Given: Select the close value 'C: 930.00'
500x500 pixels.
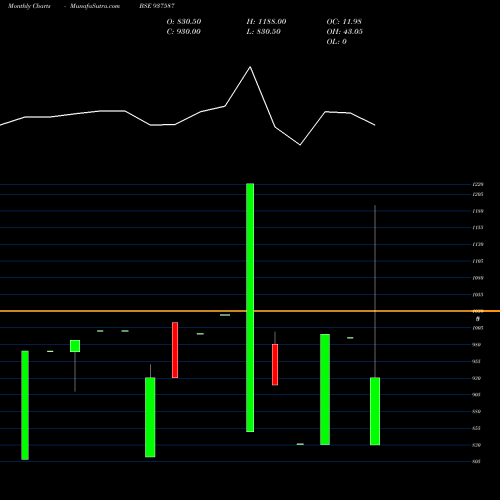Looking at the screenshot, I should 184,31.
